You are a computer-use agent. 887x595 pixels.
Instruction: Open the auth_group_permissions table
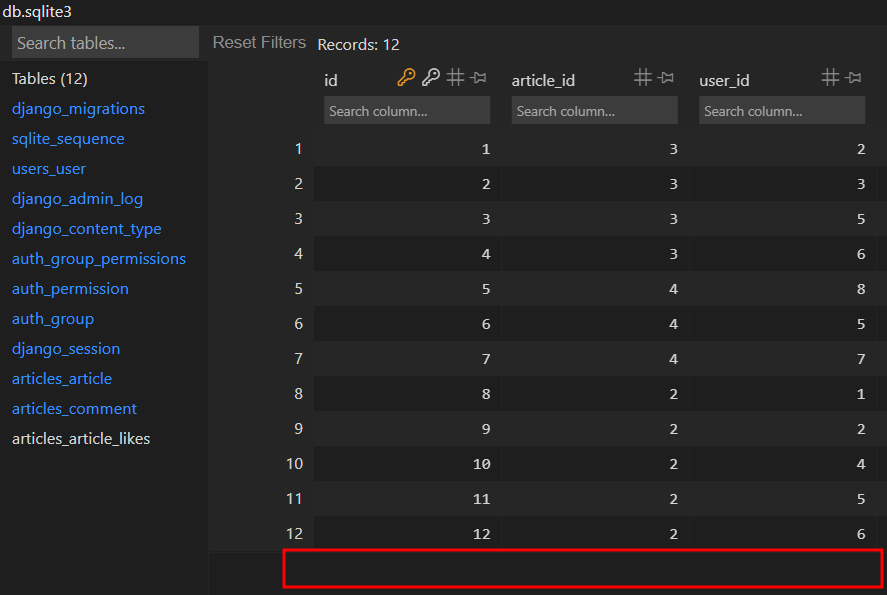pyautogui.click(x=98, y=258)
